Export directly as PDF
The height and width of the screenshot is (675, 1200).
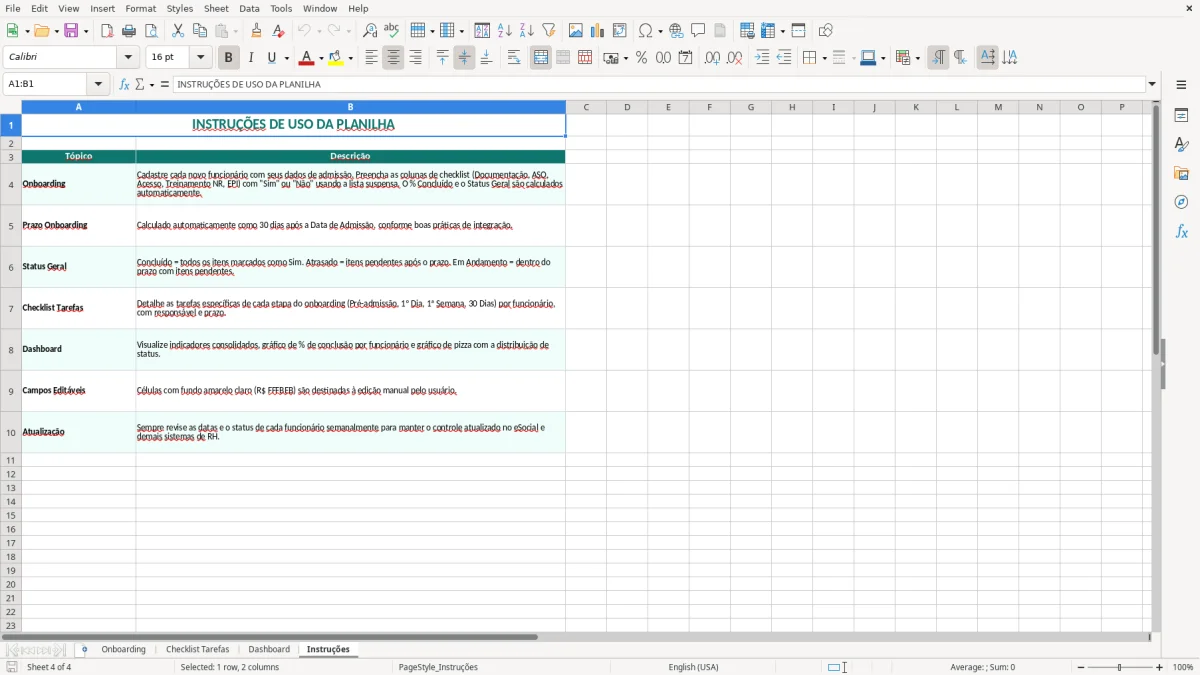tap(107, 31)
